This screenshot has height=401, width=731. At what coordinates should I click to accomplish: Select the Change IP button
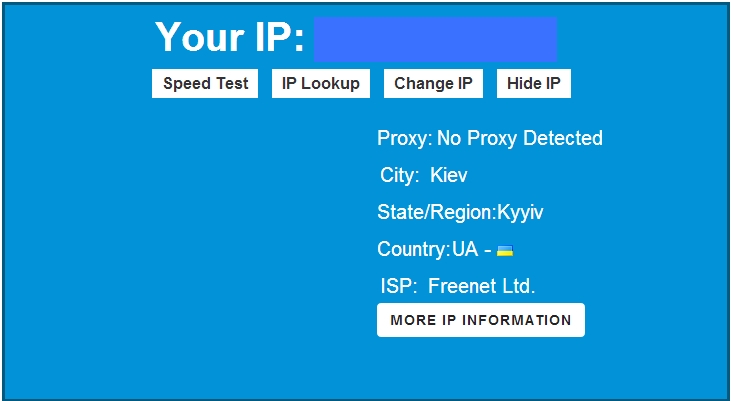pos(433,83)
